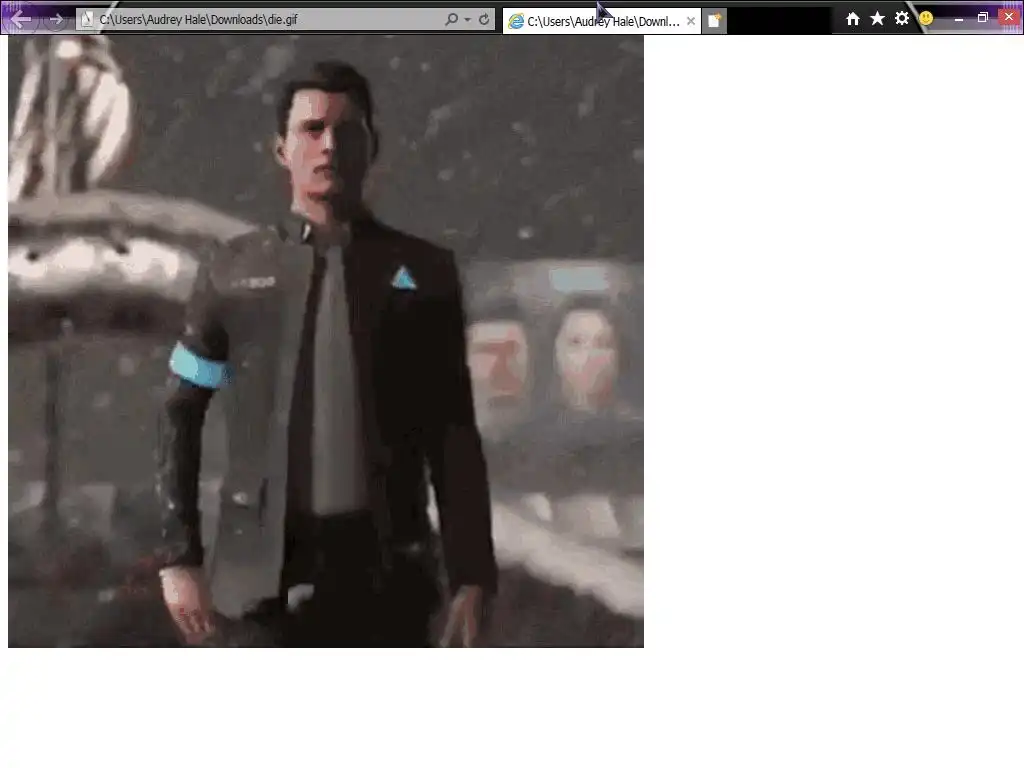Click the die.gif image in the page
This screenshot has height=768, width=1024.
click(326, 341)
